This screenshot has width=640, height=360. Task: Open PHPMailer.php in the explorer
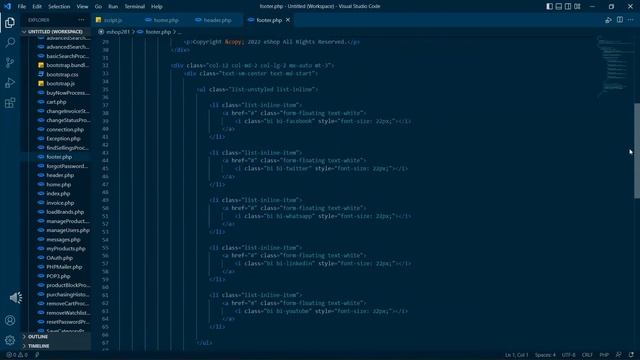coord(64,267)
